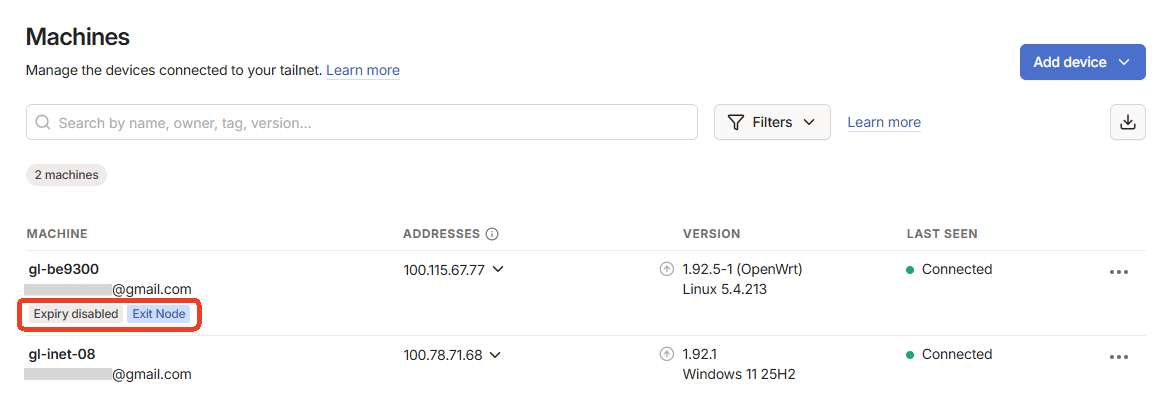Click owner email under gl-inet-08

pyautogui.click(x=108, y=374)
